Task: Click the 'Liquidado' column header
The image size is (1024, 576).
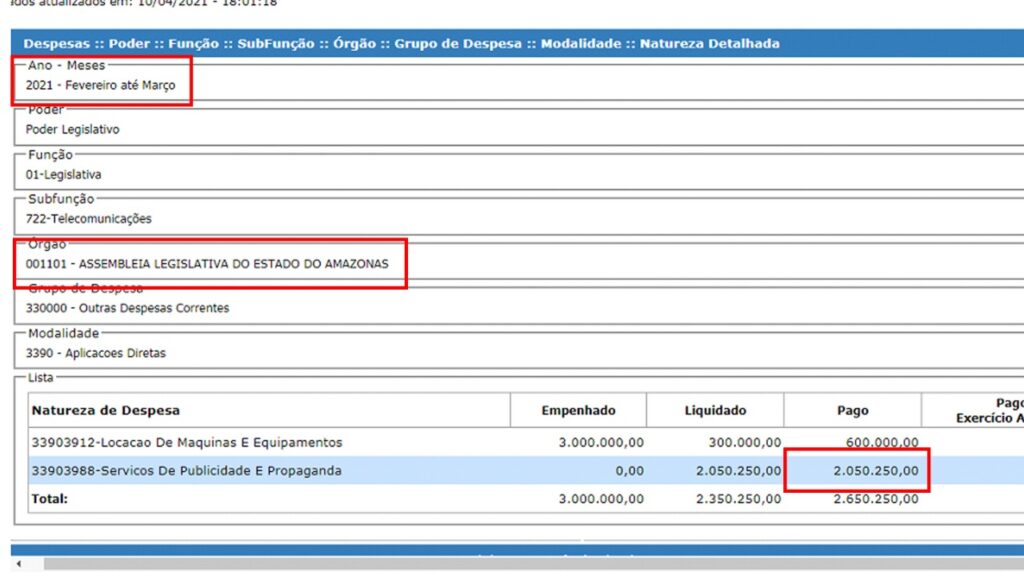Action: point(715,411)
